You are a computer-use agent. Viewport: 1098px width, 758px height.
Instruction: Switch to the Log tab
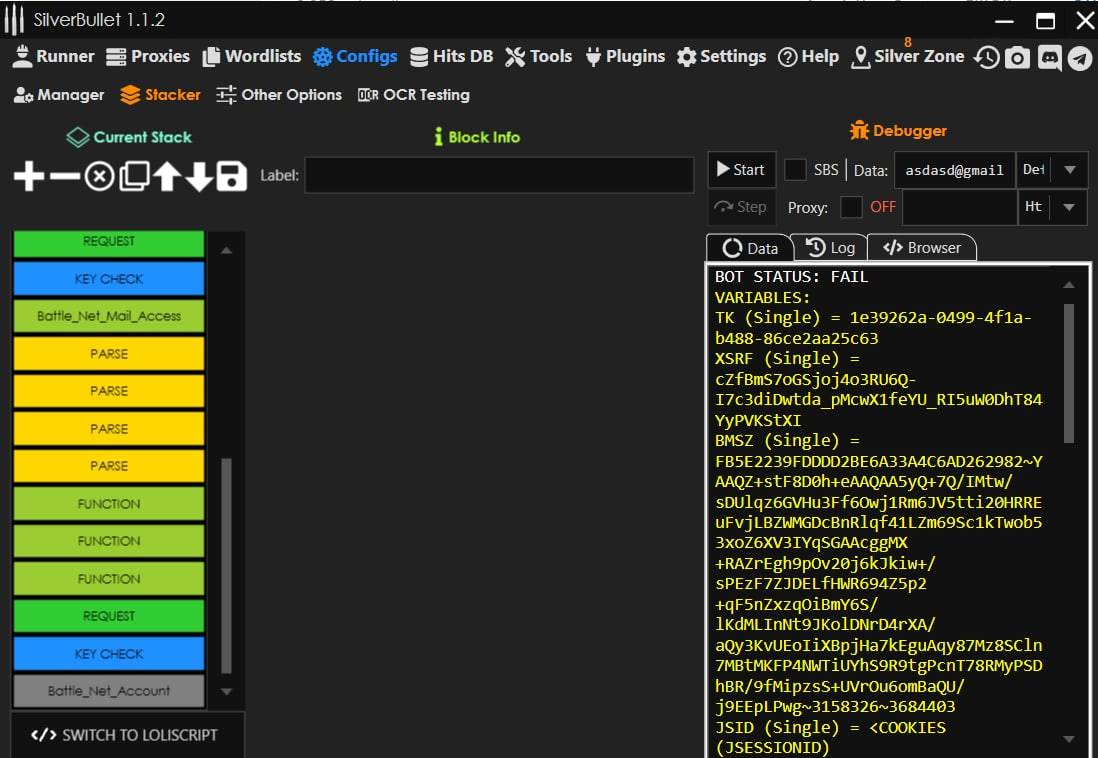point(830,248)
